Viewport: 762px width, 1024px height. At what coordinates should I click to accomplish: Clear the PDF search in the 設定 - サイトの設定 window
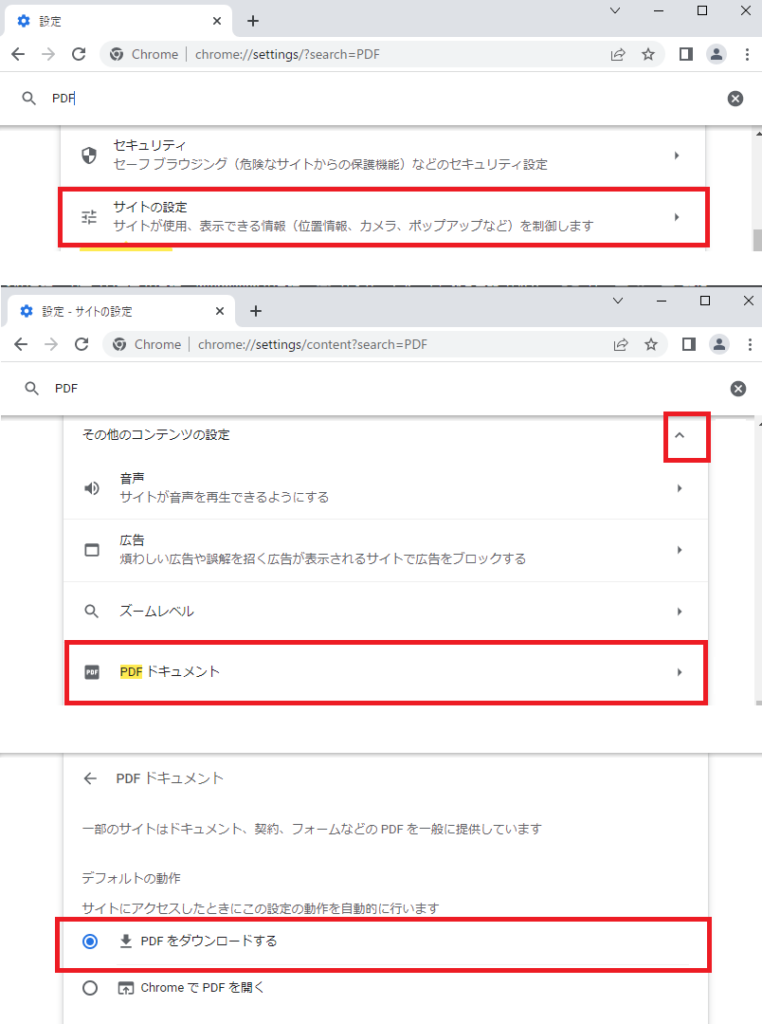738,389
